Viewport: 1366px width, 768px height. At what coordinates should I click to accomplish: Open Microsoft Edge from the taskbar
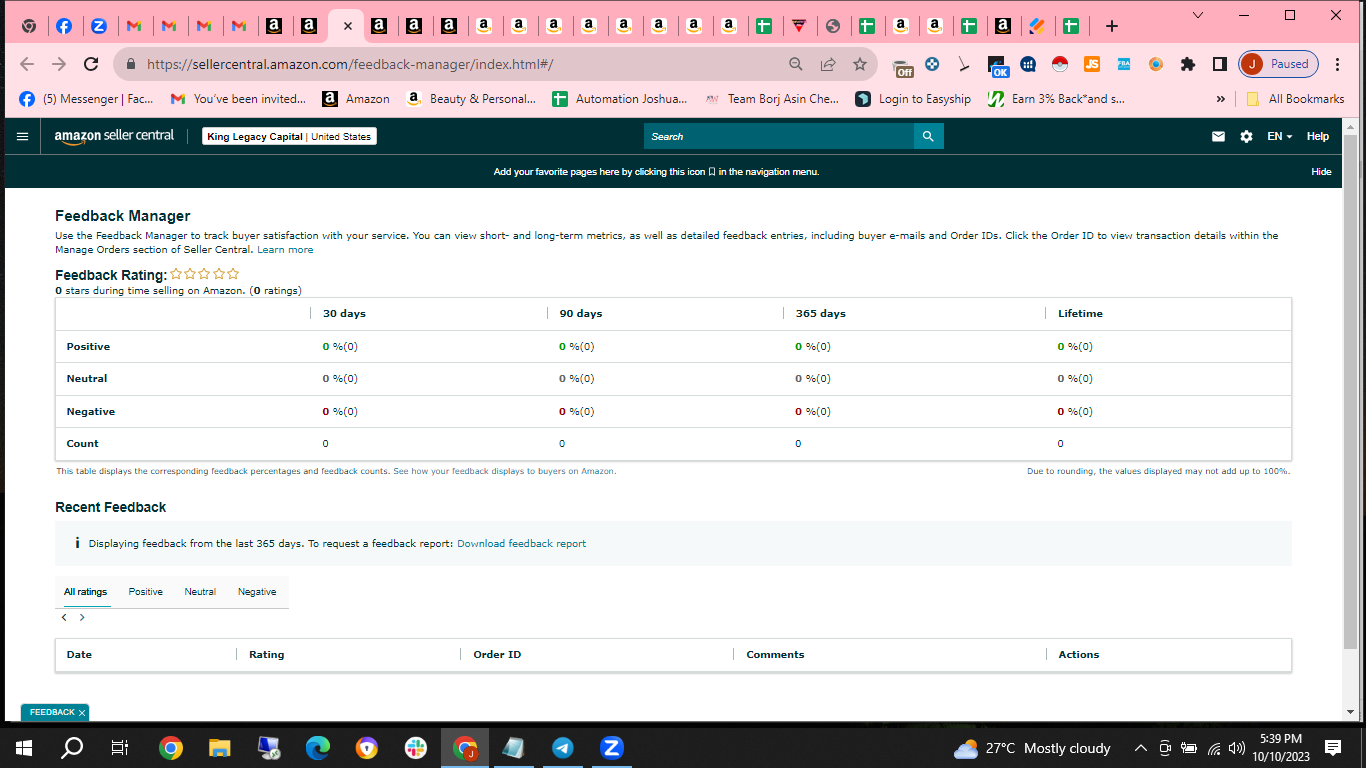(x=318, y=748)
